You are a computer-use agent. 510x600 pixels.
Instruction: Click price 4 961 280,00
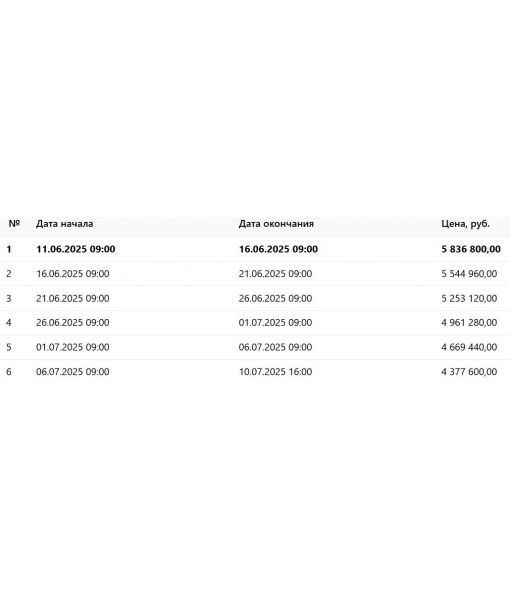tap(469, 323)
